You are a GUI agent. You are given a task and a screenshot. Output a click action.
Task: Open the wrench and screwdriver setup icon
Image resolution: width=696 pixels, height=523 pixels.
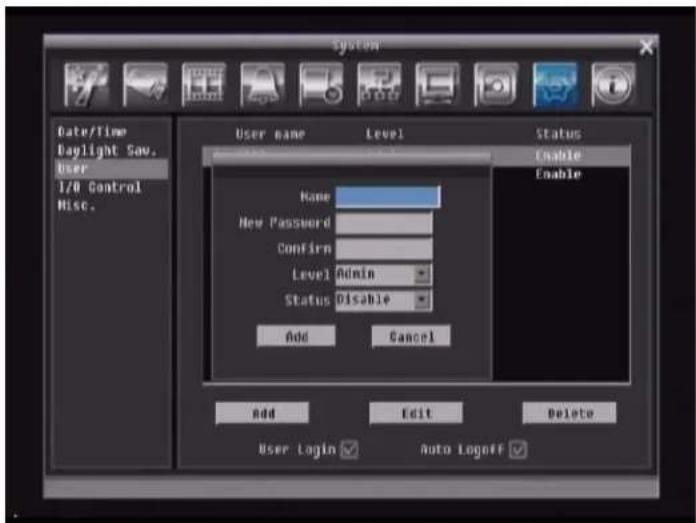point(87,84)
